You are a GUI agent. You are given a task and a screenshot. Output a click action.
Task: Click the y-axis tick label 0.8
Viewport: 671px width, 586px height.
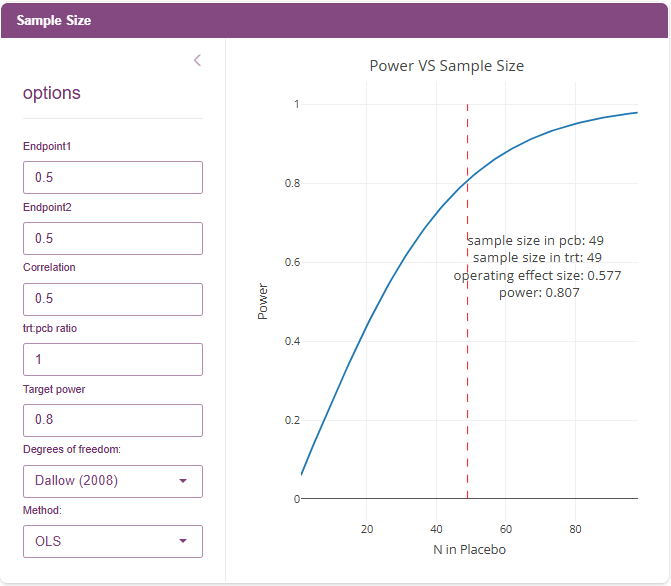tap(292, 184)
